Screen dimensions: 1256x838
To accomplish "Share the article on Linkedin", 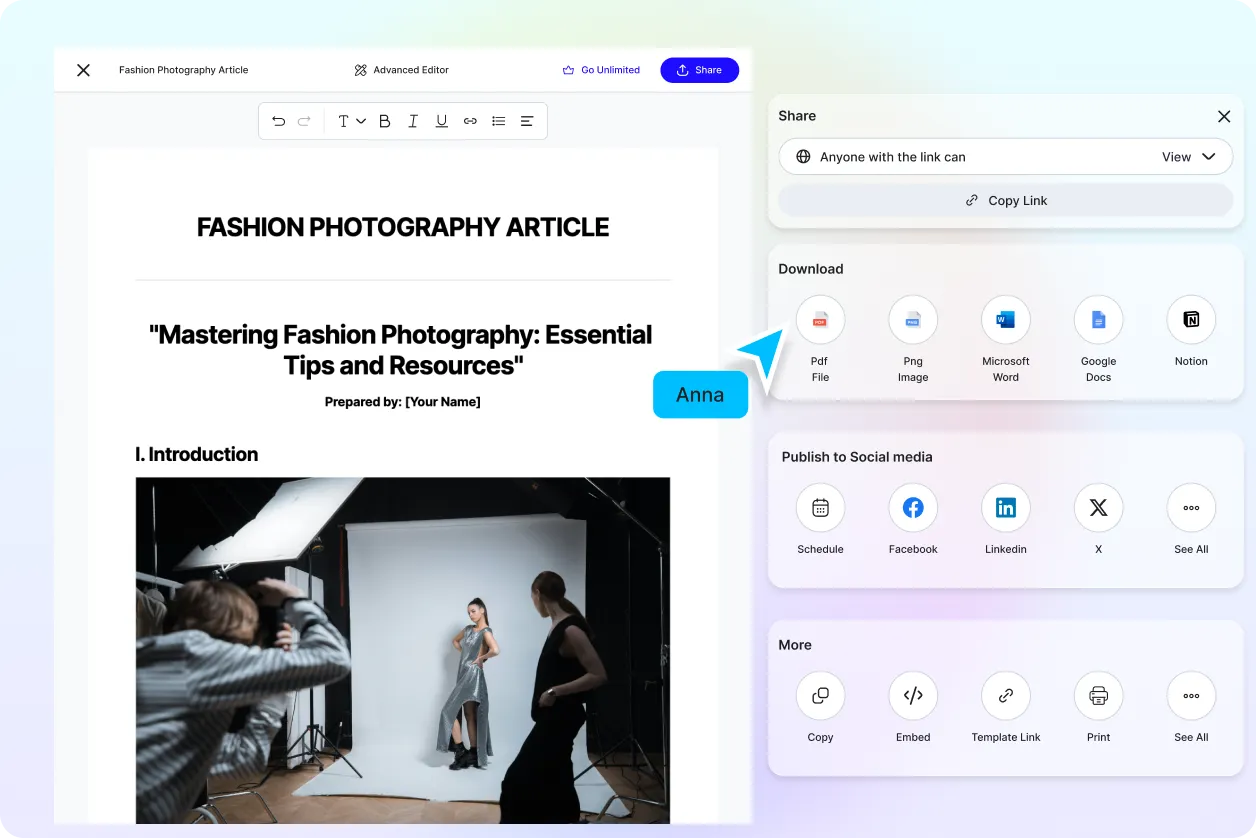I will 1006,508.
